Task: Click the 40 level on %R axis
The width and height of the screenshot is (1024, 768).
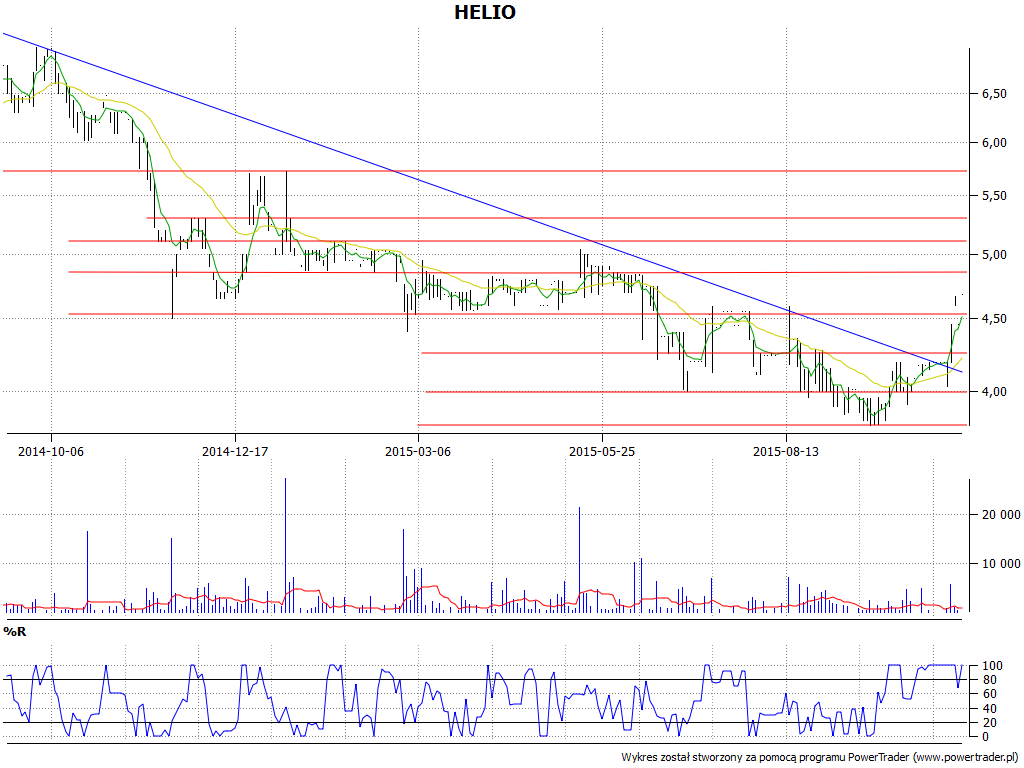Action: click(x=989, y=709)
